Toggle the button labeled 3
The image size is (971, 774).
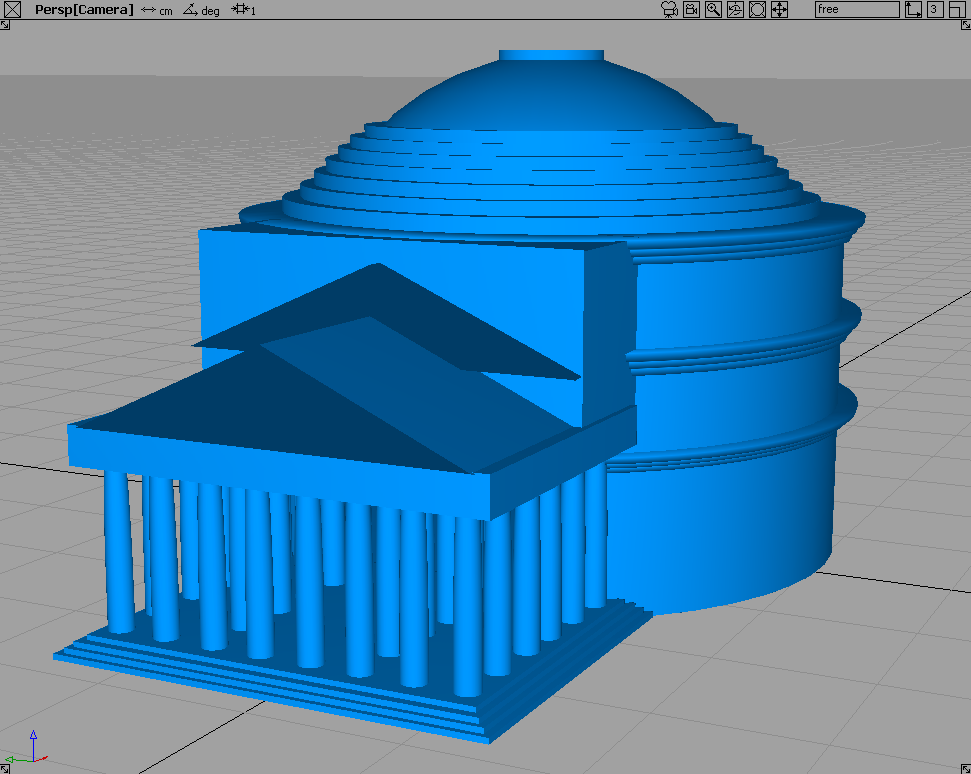pyautogui.click(x=934, y=10)
